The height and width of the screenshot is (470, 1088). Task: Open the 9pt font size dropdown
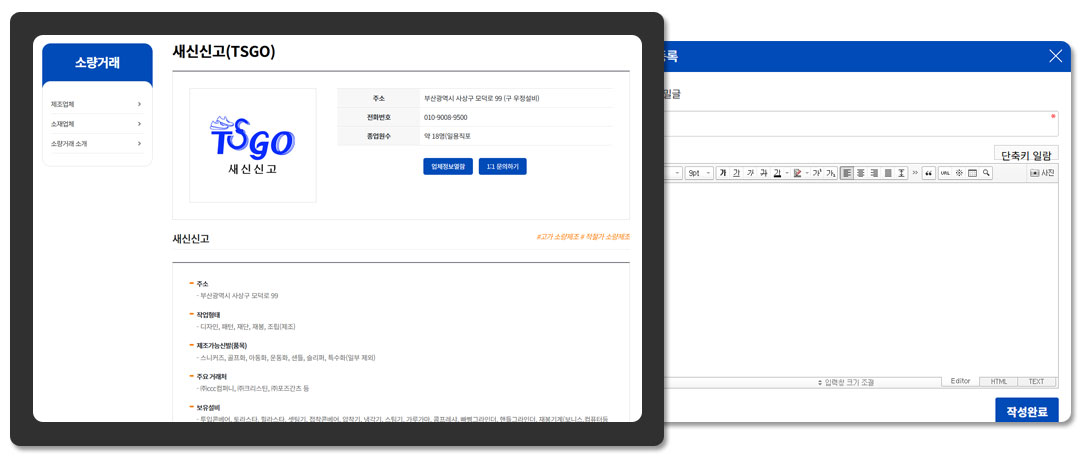pos(699,173)
